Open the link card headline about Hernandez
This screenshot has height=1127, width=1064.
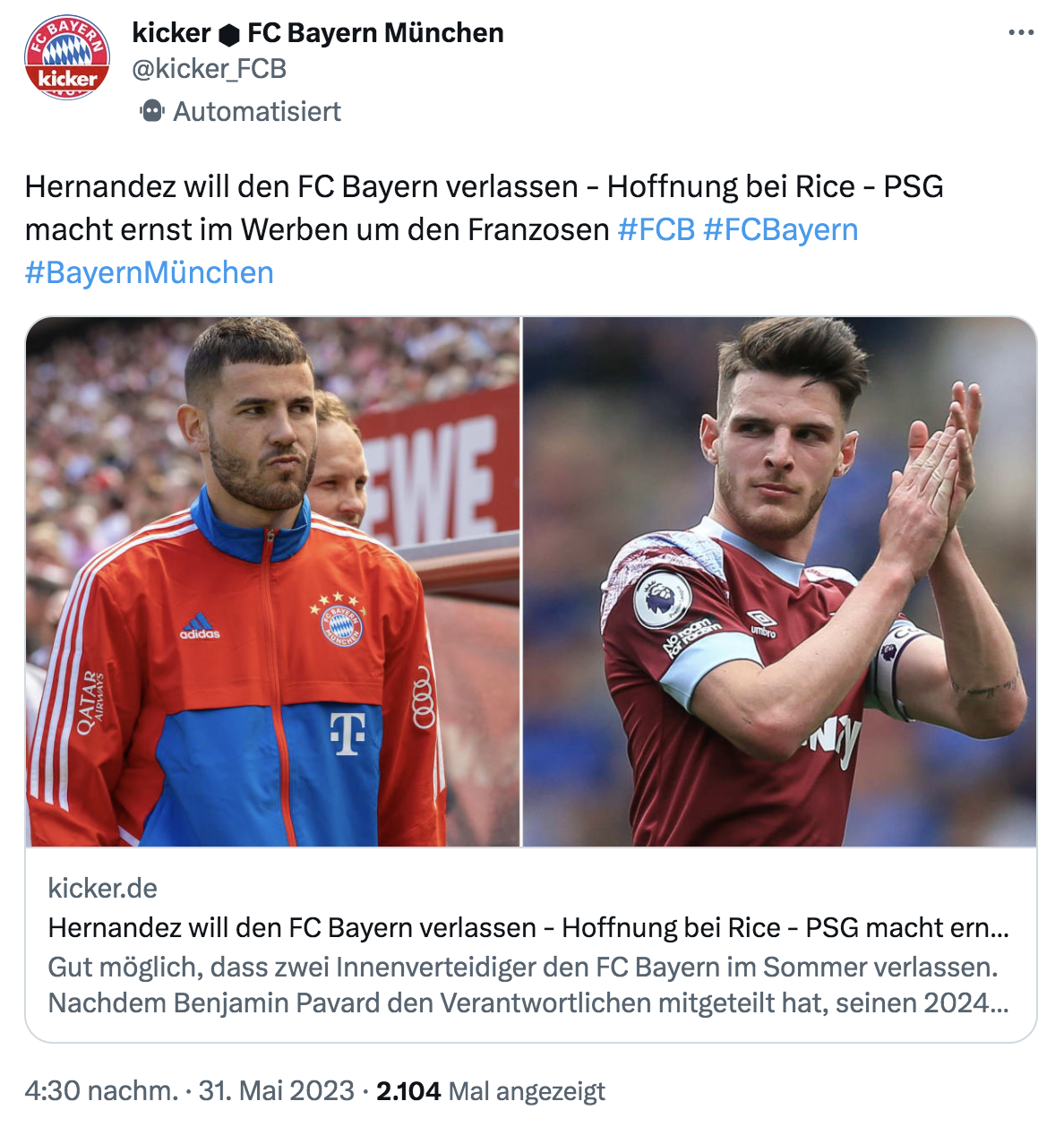point(528,927)
